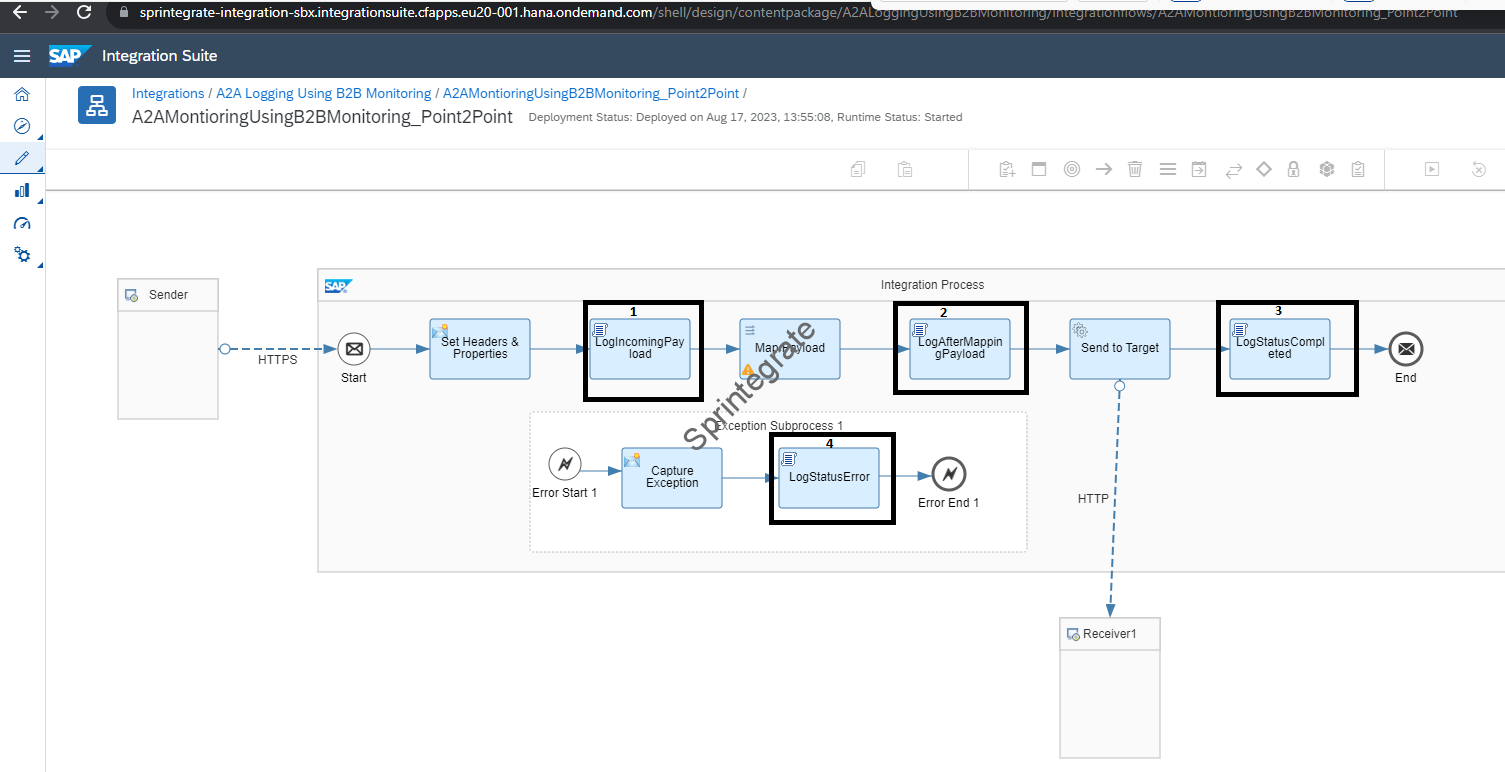Click the Deployment Status text
The image size is (1505, 772).
coord(745,117)
